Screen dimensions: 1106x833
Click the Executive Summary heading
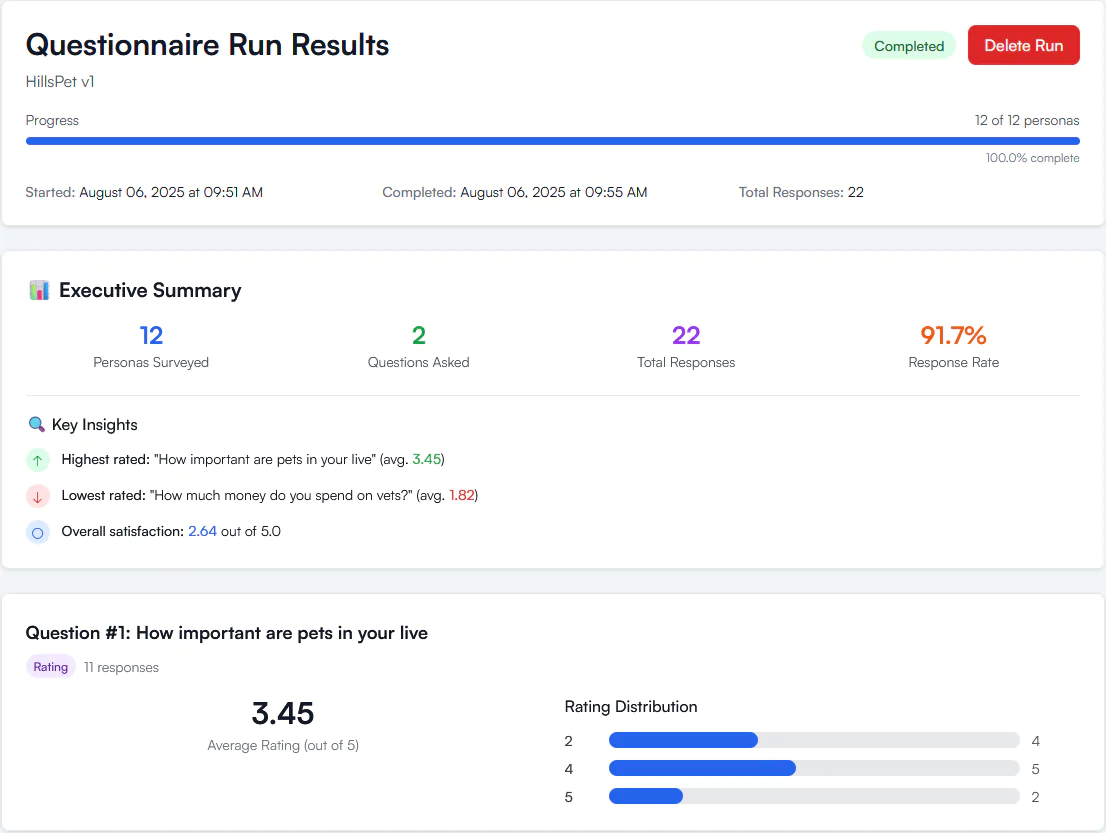[x=150, y=290]
